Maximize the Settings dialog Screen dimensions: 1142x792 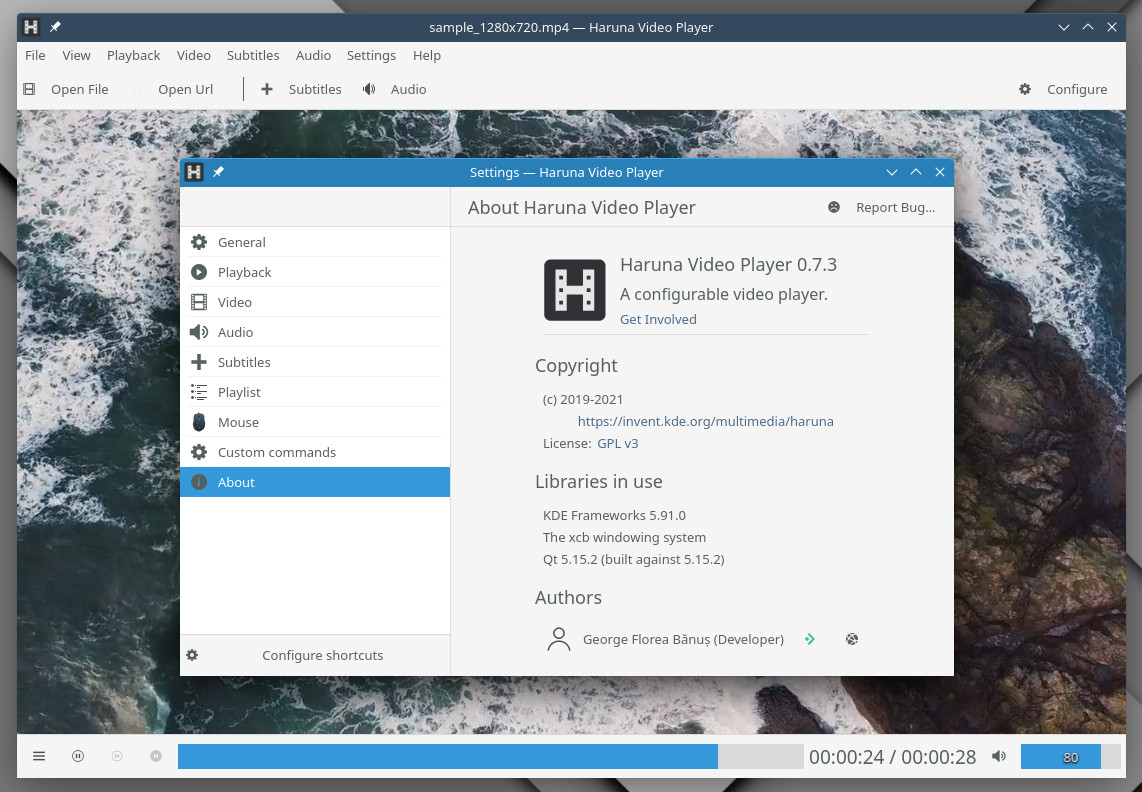[x=915, y=172]
